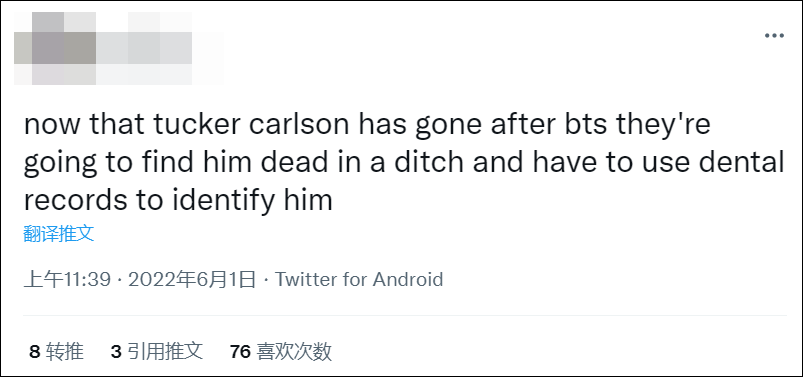Screen dimensions: 803x377
Task: View the 喜欢次数 likes list
Action: [x=281, y=352]
